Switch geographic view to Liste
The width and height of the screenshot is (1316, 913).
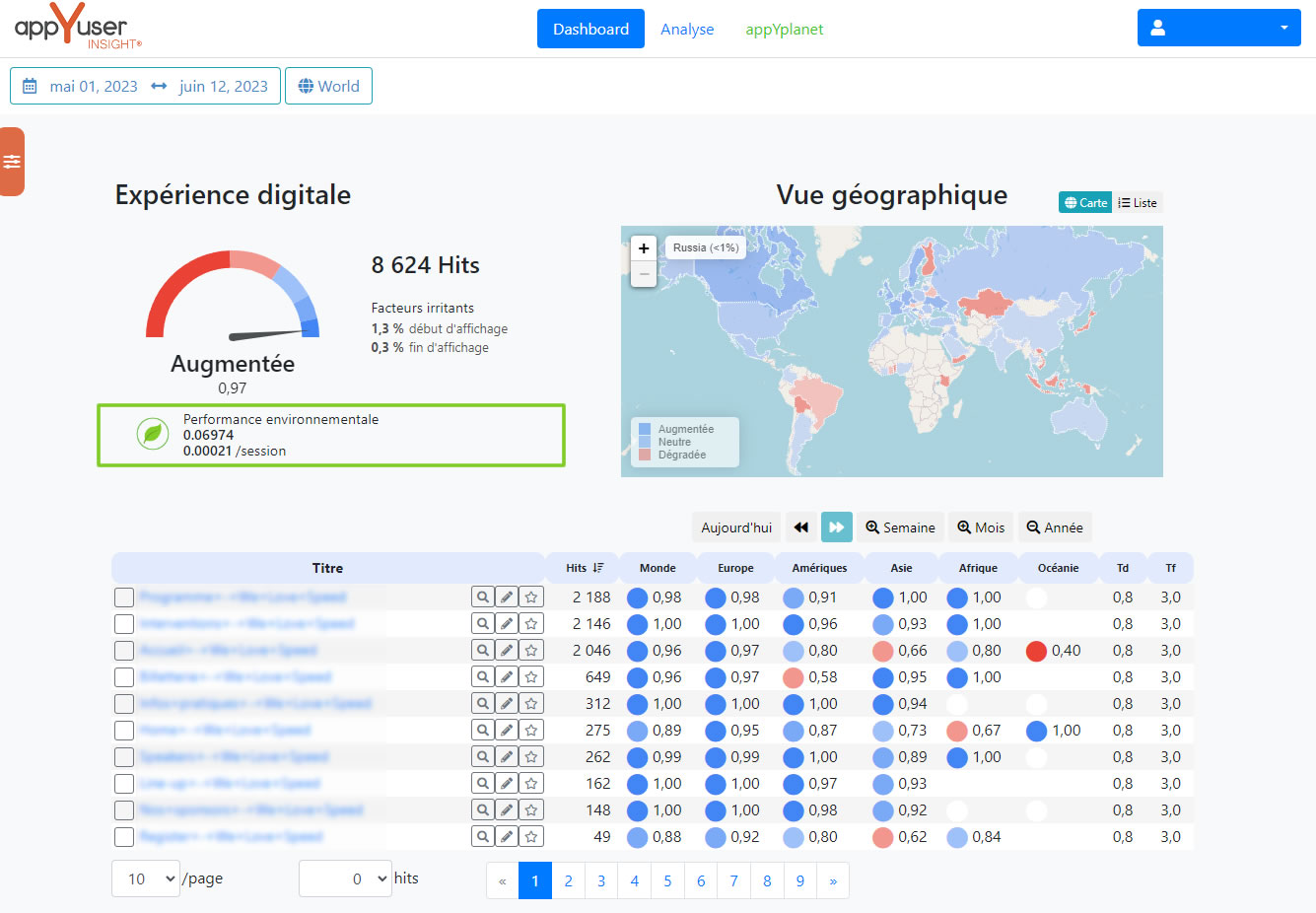(x=1138, y=203)
